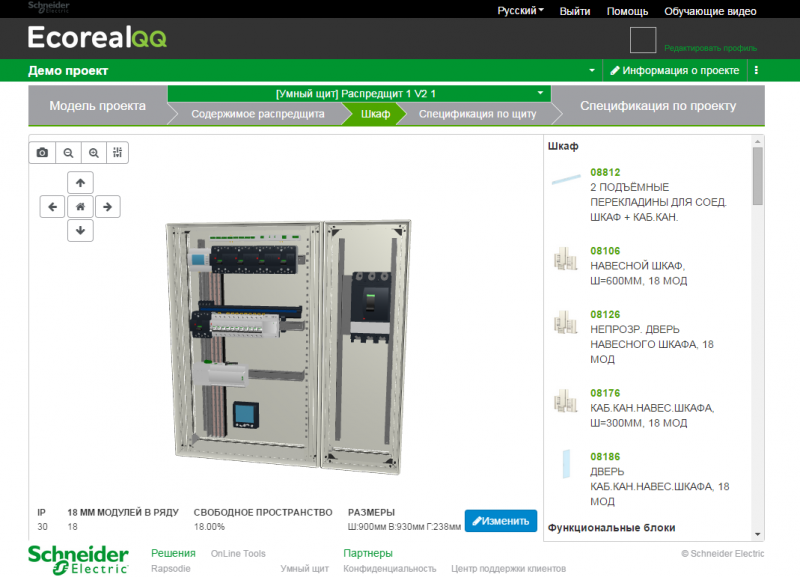Viewport: 800px width, 577px height.
Task: Click the profile avatar box
Action: coord(643,40)
